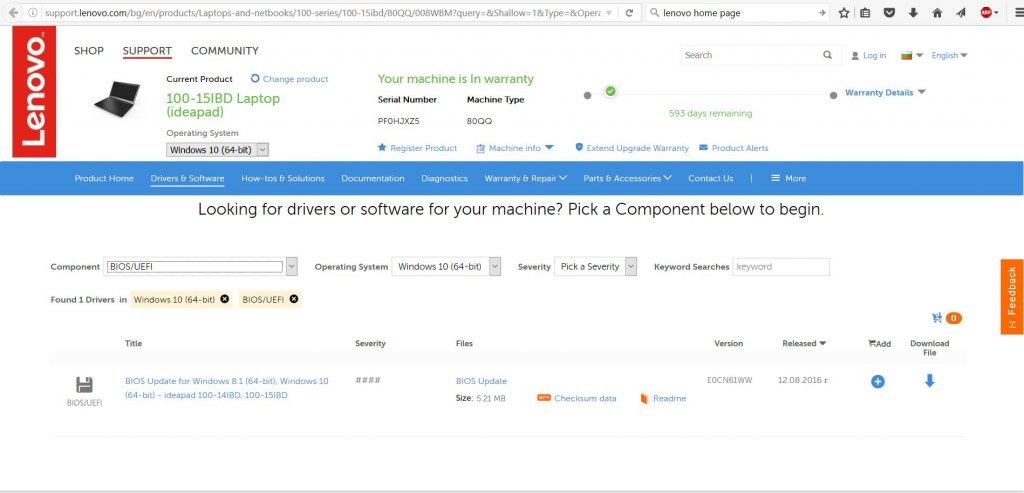The height and width of the screenshot is (493, 1024).
Task: Click the Adblock Plus icon
Action: 986,12
